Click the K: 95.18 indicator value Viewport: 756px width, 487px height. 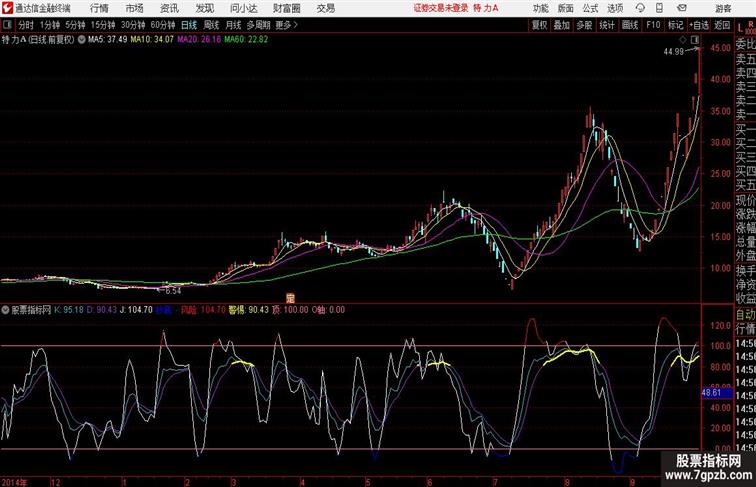[x=69, y=310]
